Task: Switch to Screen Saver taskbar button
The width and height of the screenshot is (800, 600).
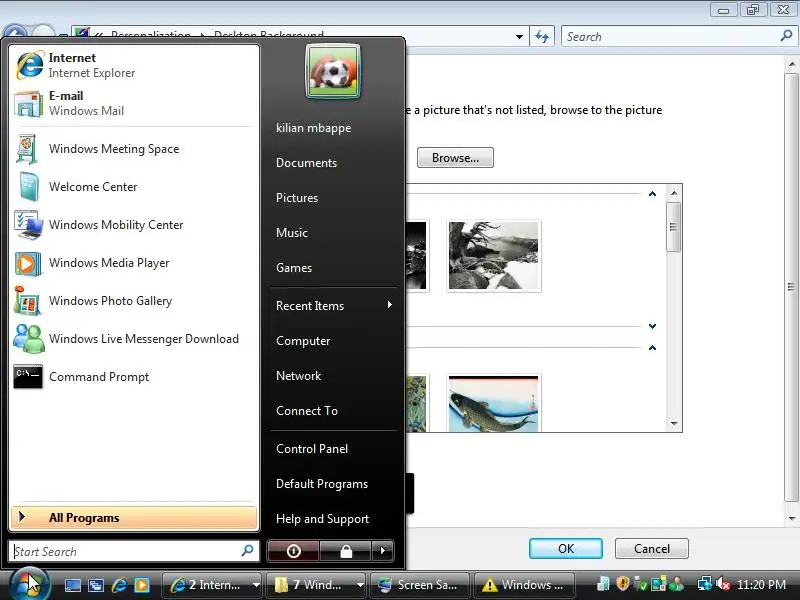Action: [x=420, y=585]
